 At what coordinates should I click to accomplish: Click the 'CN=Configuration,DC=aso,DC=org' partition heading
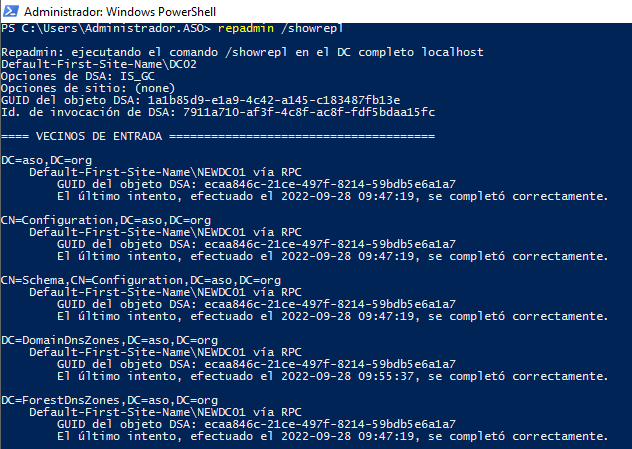pos(106,217)
